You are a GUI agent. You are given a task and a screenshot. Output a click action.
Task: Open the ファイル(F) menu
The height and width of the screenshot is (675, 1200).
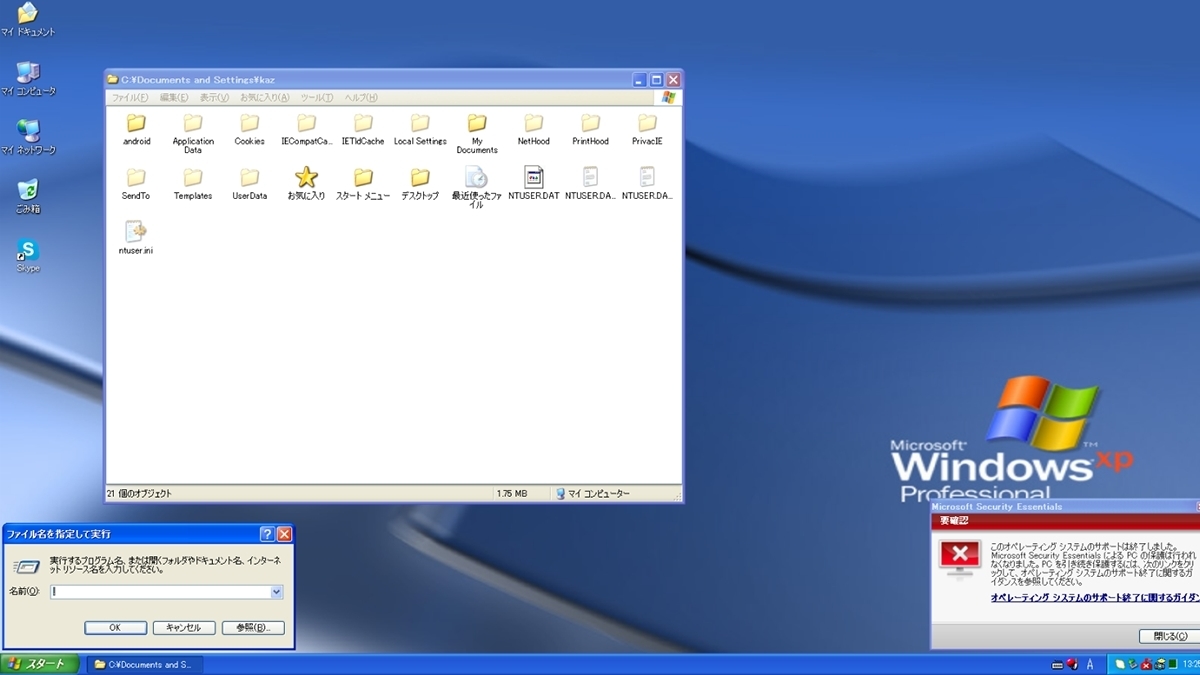(130, 98)
